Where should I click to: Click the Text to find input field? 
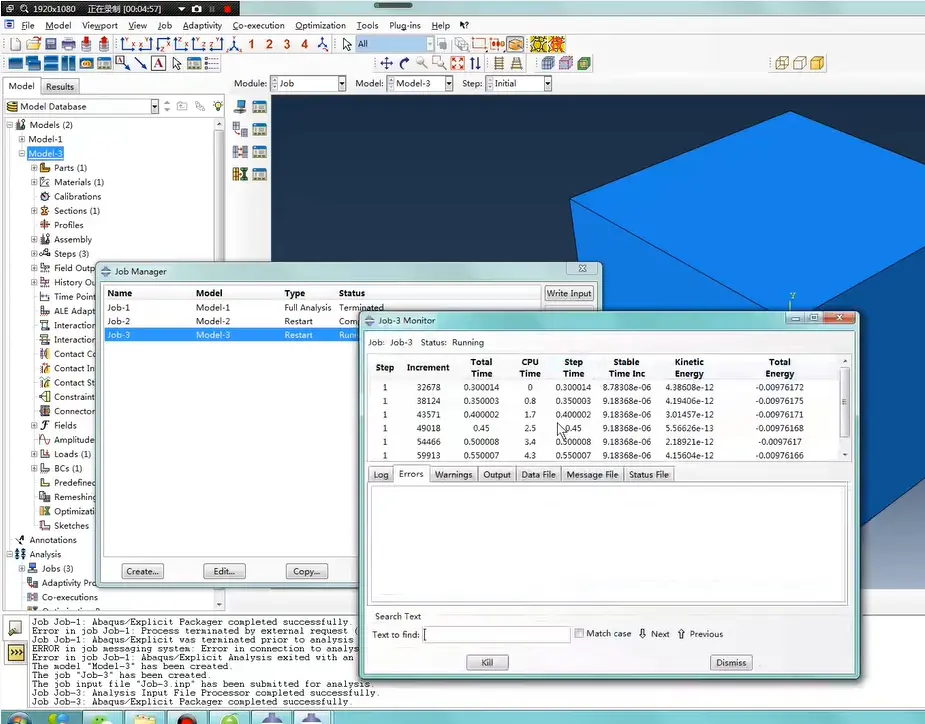(497, 634)
